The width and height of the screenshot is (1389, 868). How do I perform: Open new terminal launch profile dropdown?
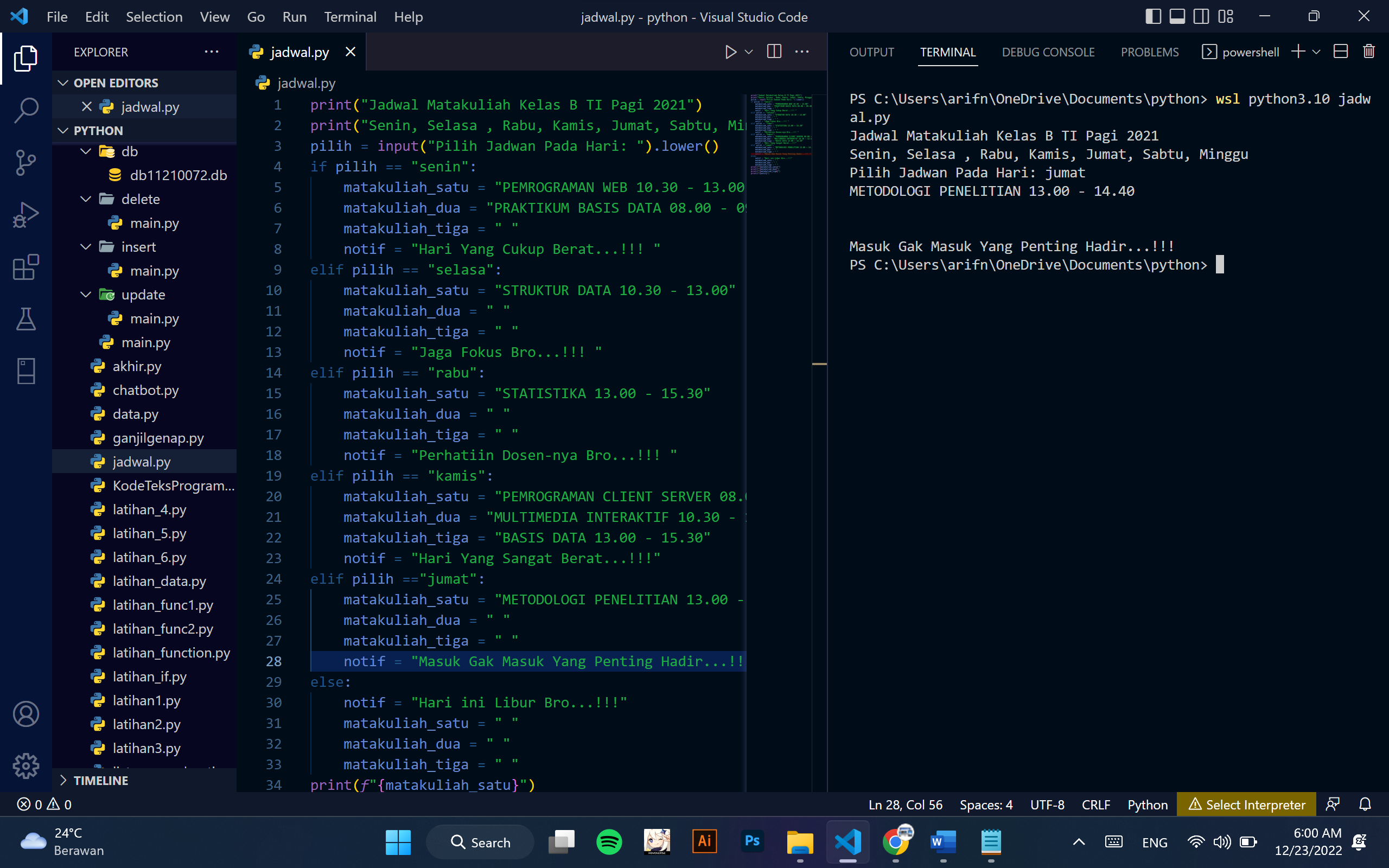coord(1317,52)
